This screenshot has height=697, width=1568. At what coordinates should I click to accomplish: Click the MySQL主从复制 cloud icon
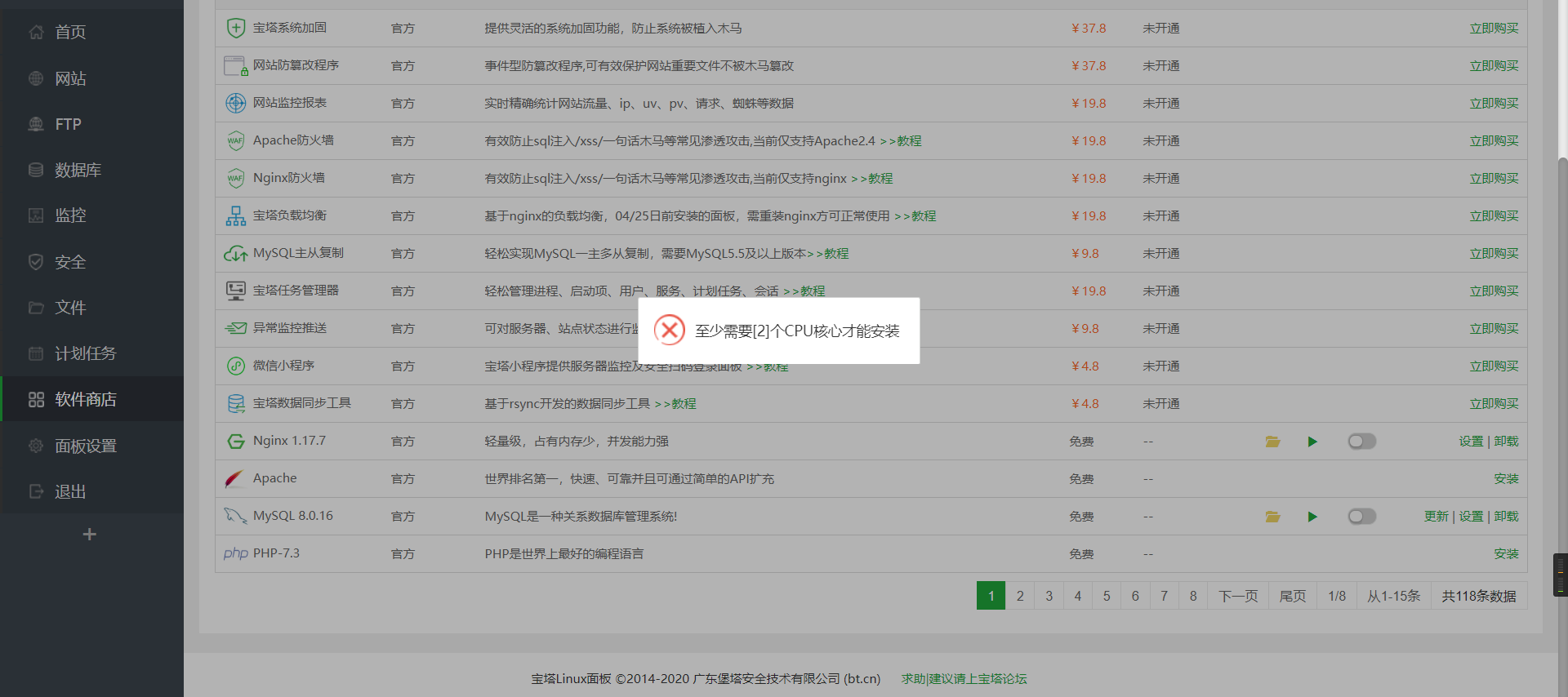tap(235, 254)
